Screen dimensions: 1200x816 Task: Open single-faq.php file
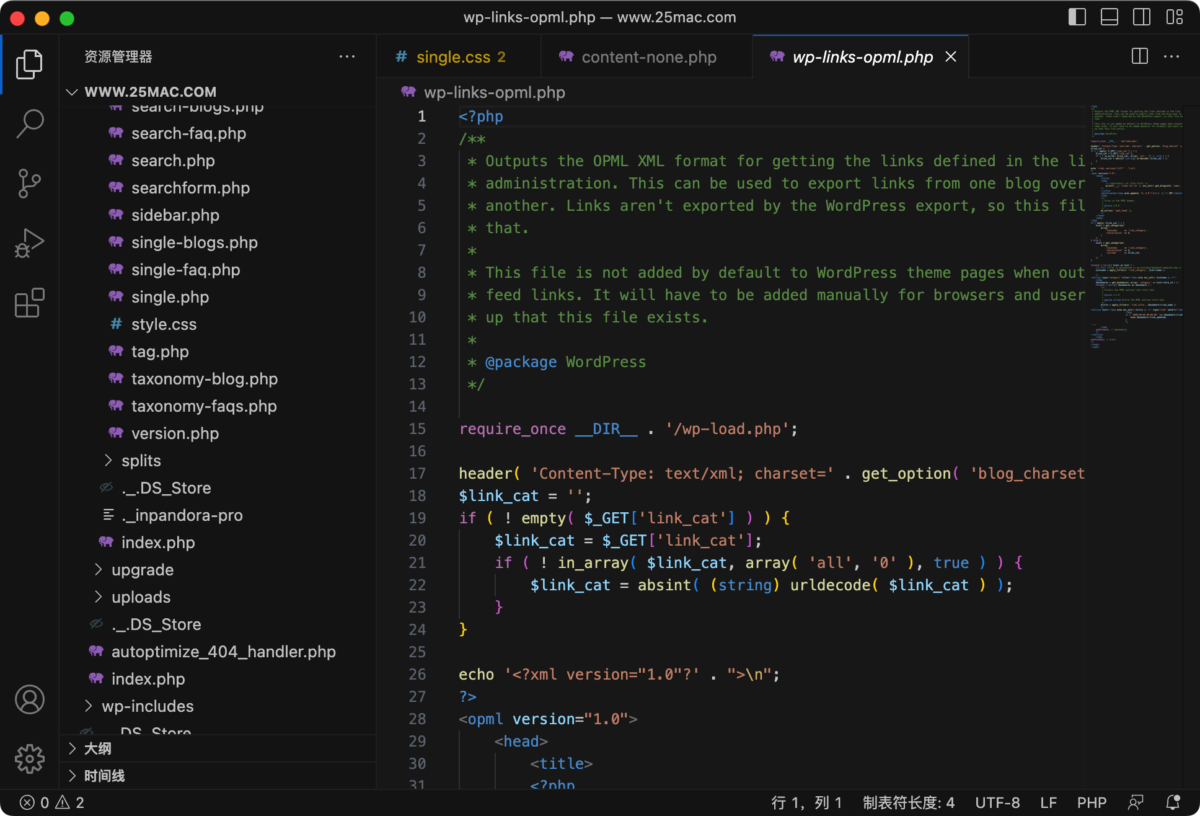[x=185, y=270]
